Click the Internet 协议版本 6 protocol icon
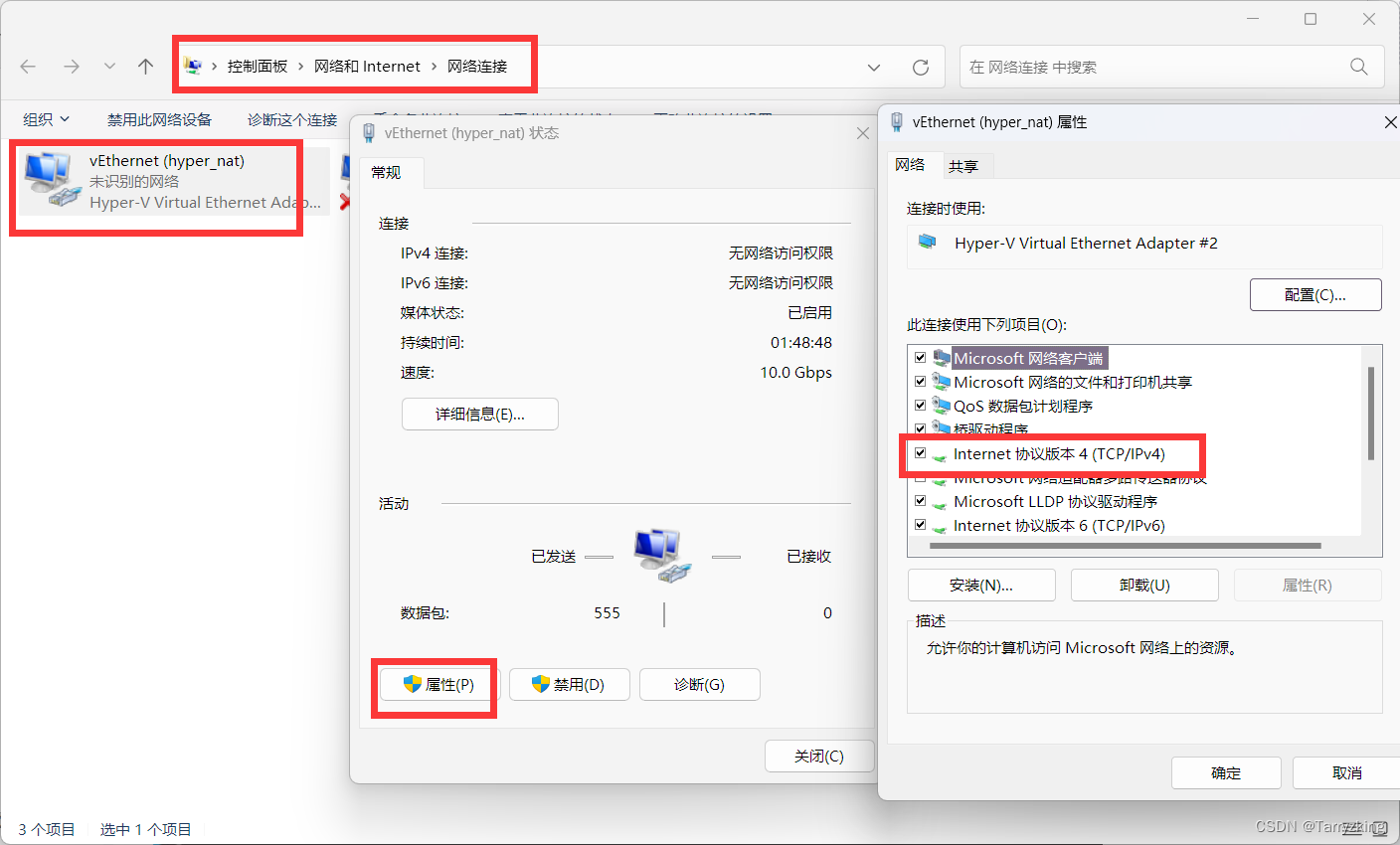This screenshot has height=845, width=1400. 940,527
